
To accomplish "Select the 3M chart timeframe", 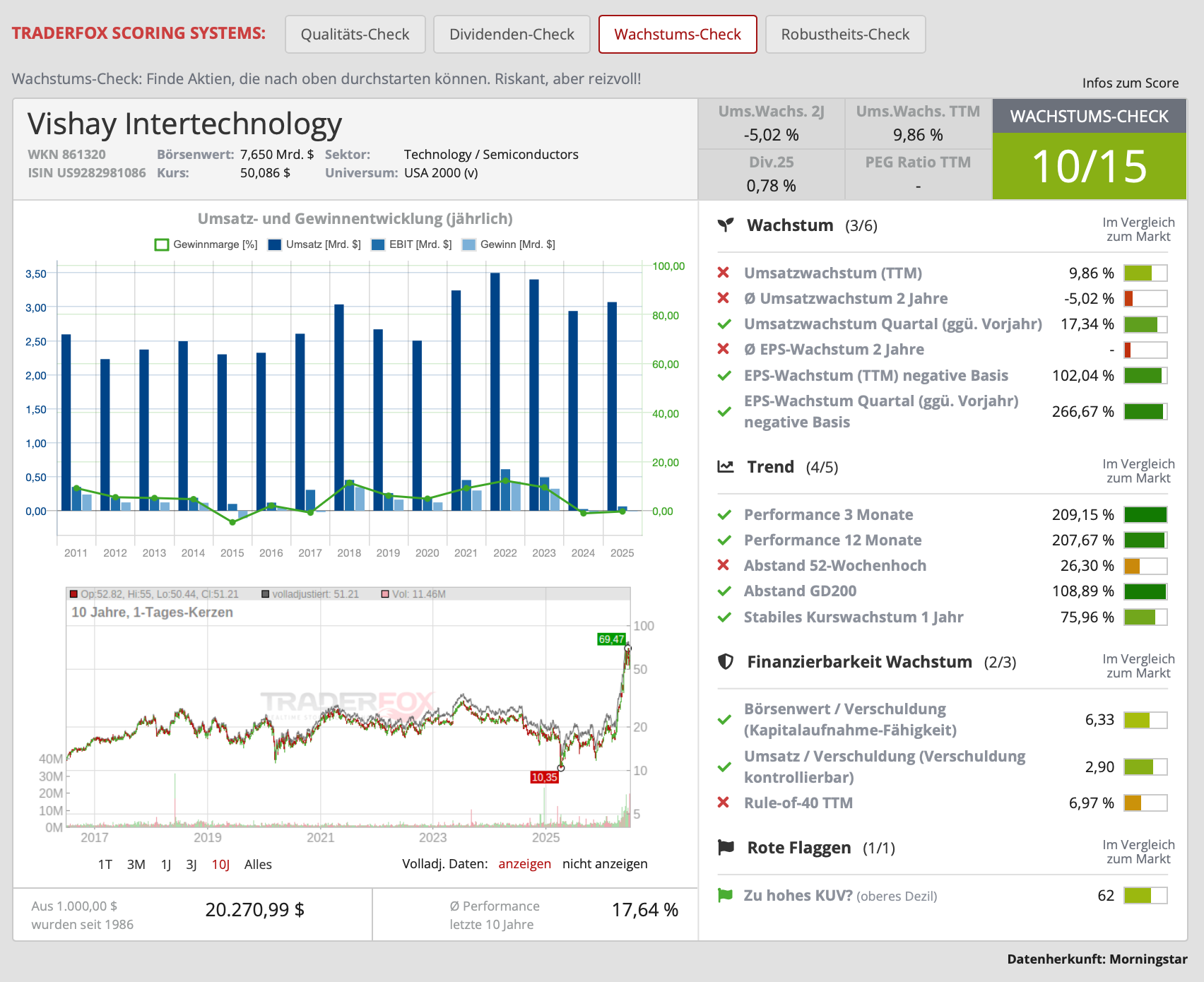I will coord(136,865).
